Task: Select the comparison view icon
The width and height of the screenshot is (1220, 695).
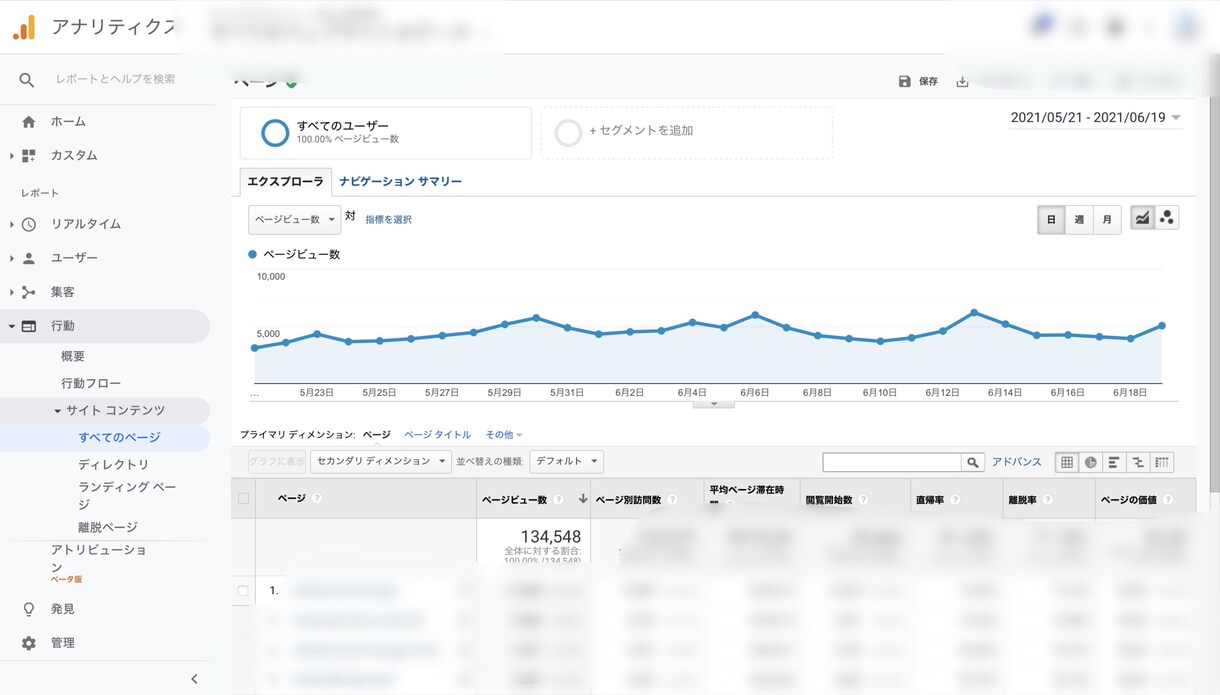Action: tap(1137, 462)
